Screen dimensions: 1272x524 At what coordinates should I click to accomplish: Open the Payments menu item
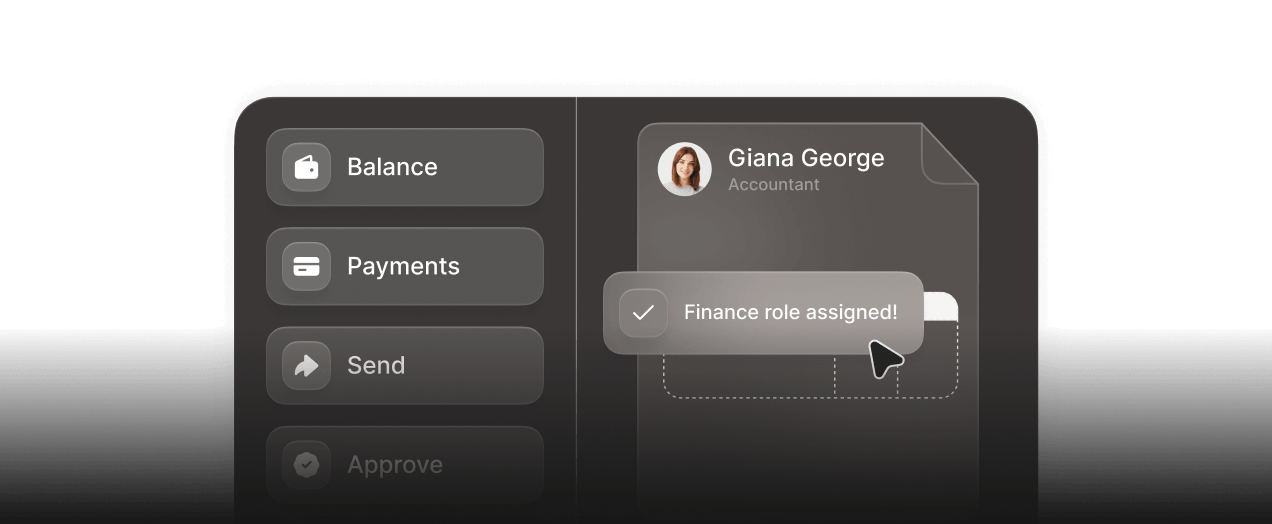coord(405,266)
